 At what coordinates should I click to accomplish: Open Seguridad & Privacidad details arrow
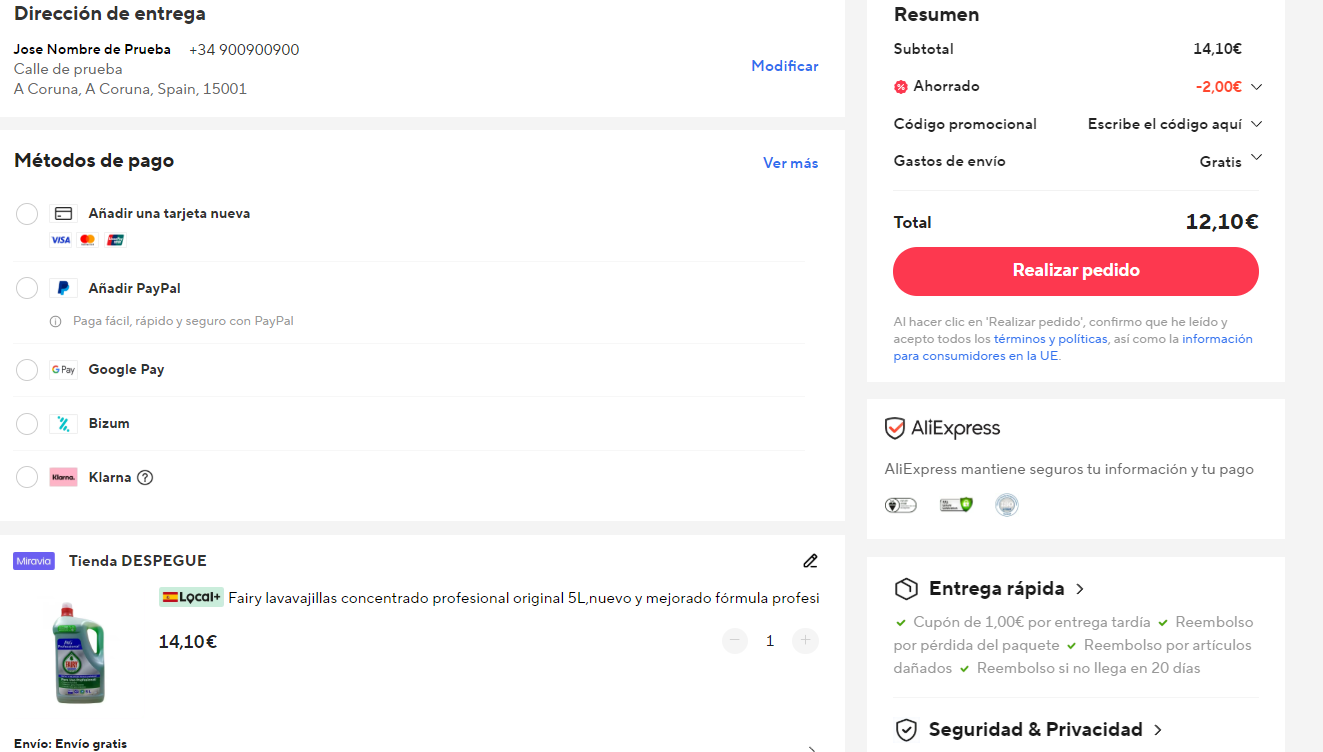click(1158, 730)
